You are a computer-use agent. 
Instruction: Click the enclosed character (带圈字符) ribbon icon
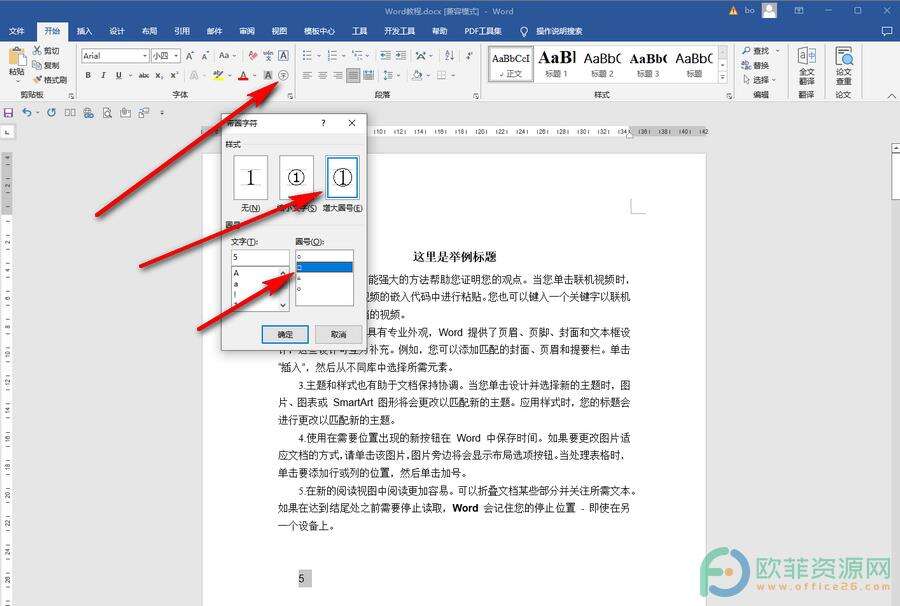tap(283, 75)
